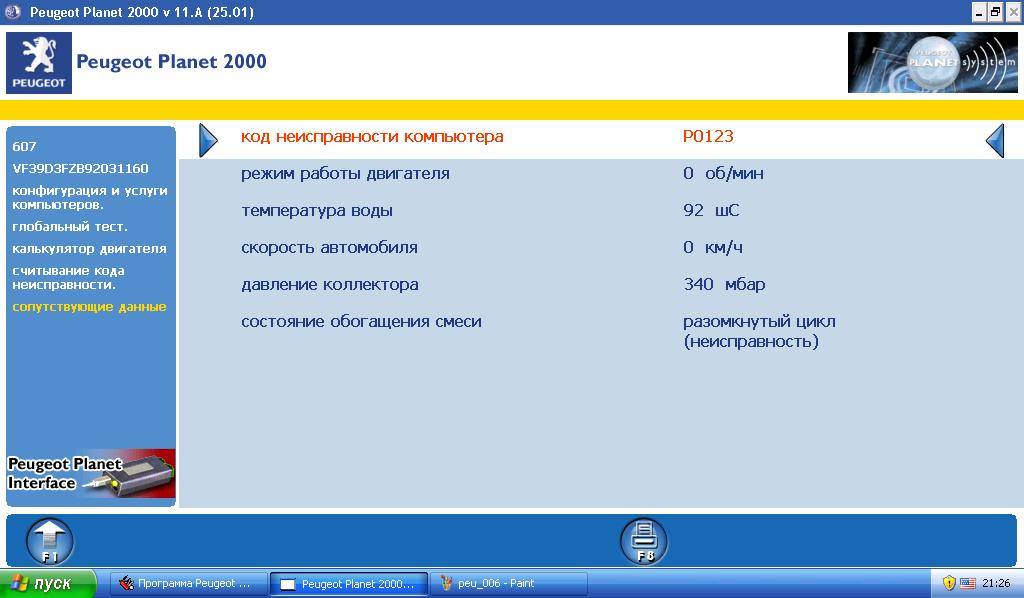Click the right-pointing blue arrow beside fault code
1024x598 pixels.
pos(208,140)
